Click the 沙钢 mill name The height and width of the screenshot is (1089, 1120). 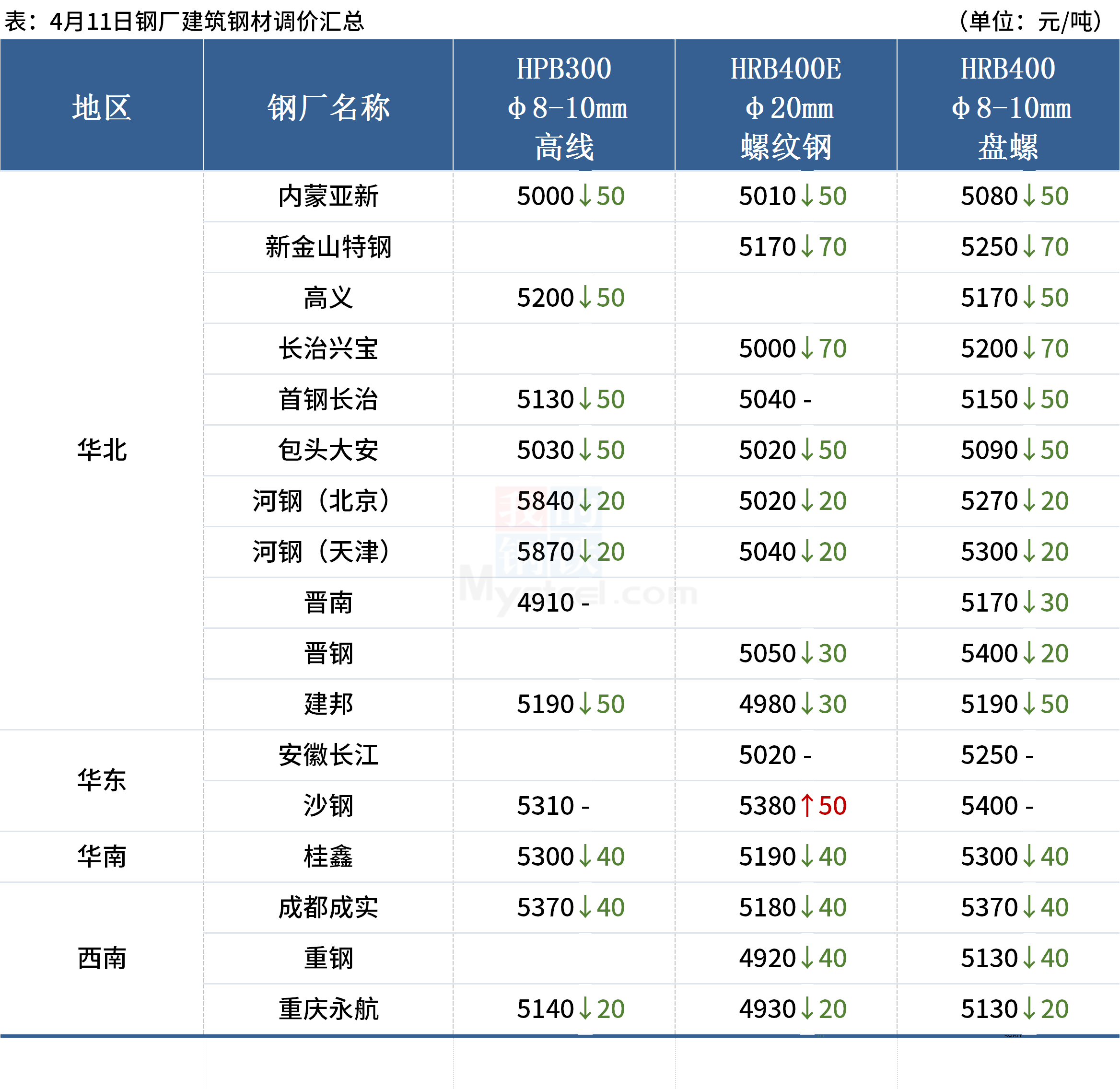(x=328, y=806)
